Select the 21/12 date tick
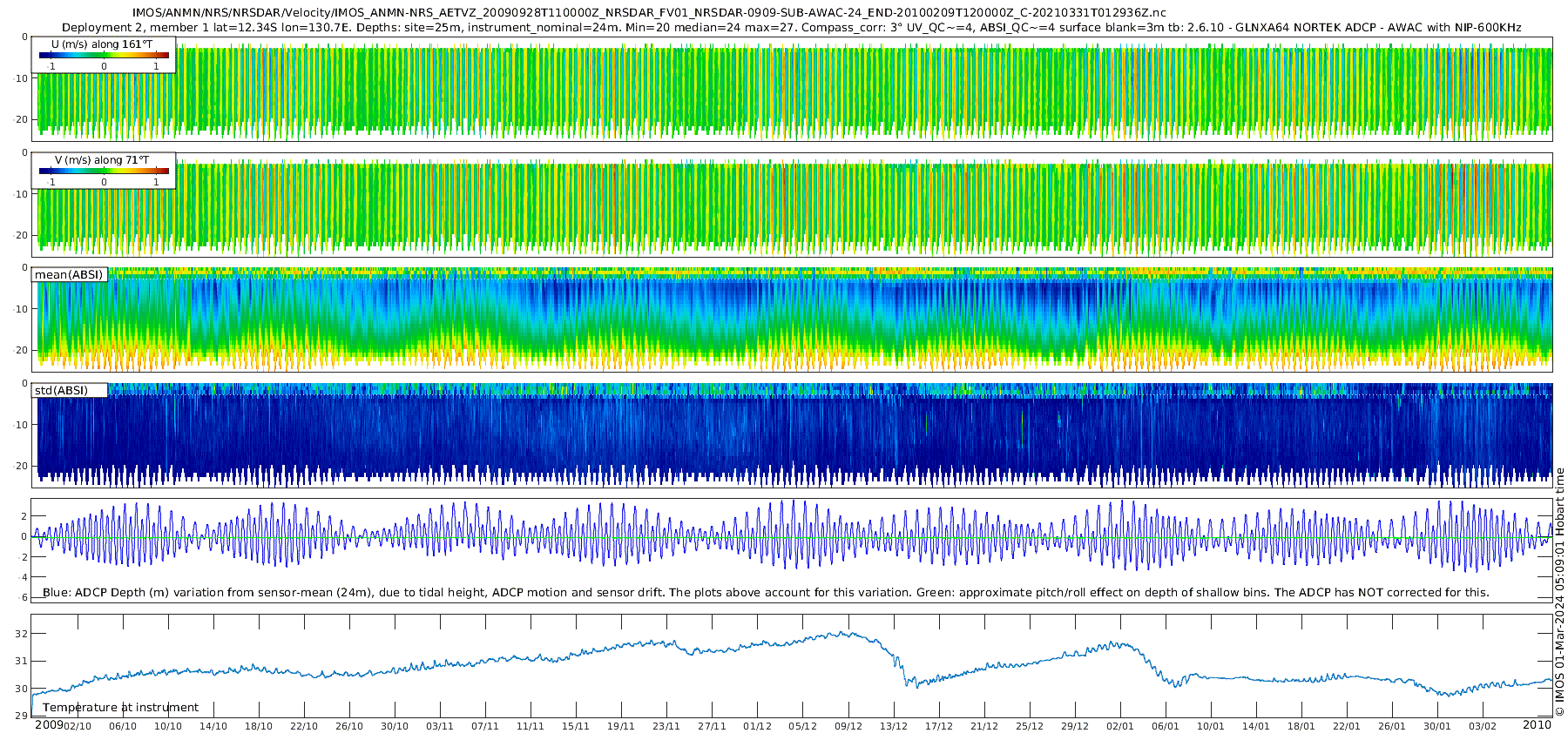The height and width of the screenshot is (740, 1568). coord(984,726)
